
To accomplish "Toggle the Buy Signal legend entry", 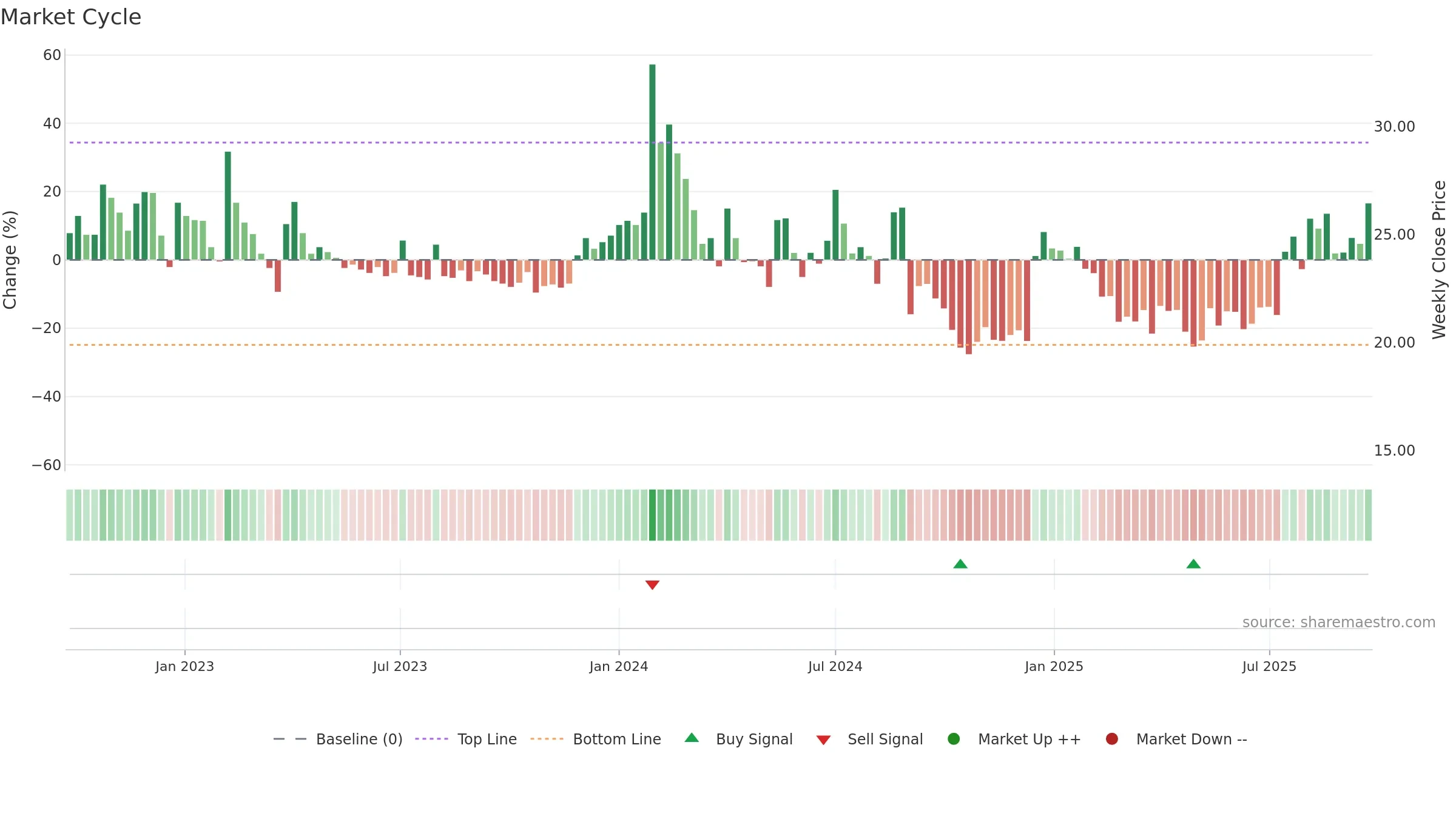I will 738,739.
